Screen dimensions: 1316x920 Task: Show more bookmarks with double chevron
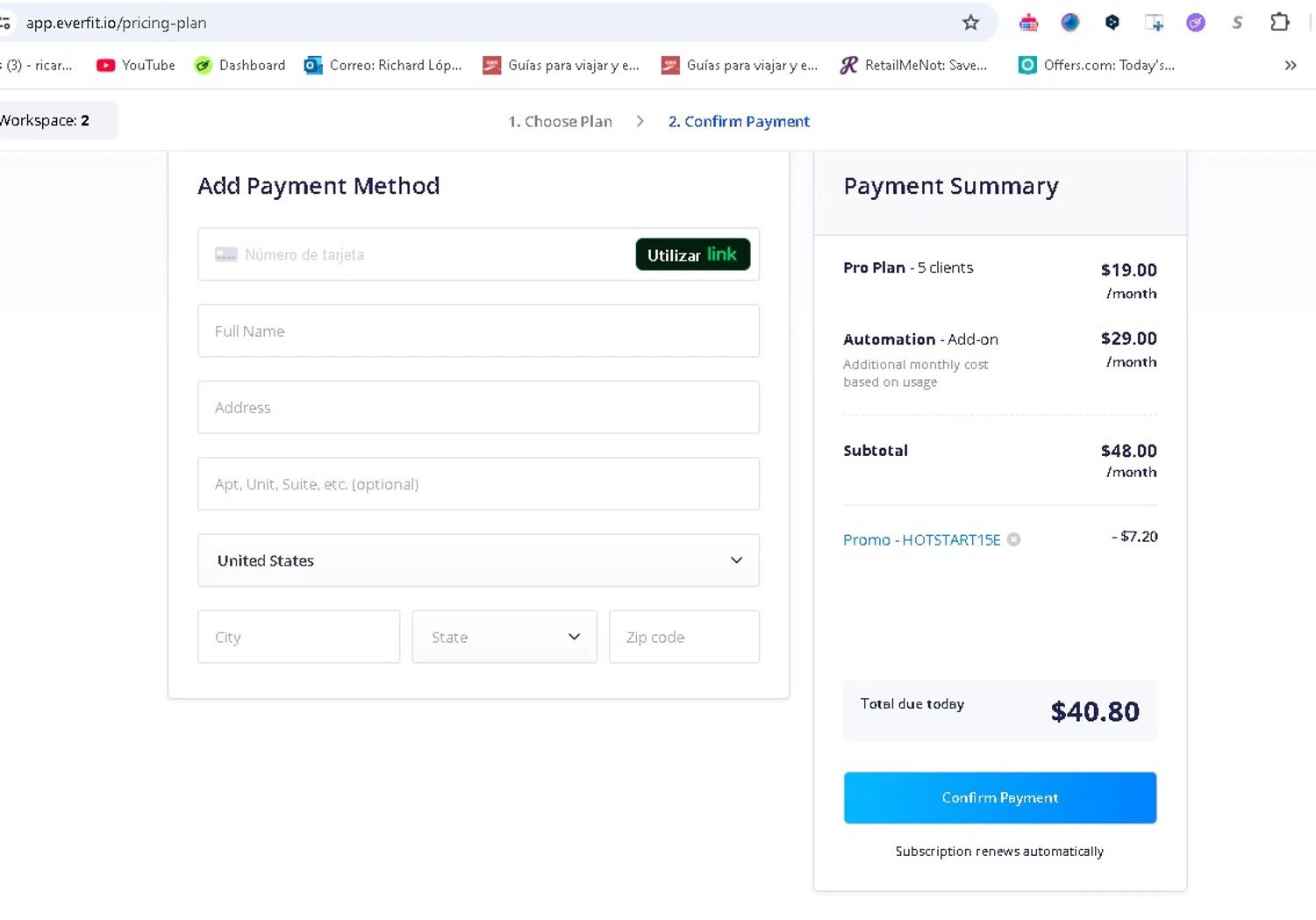click(x=1291, y=65)
